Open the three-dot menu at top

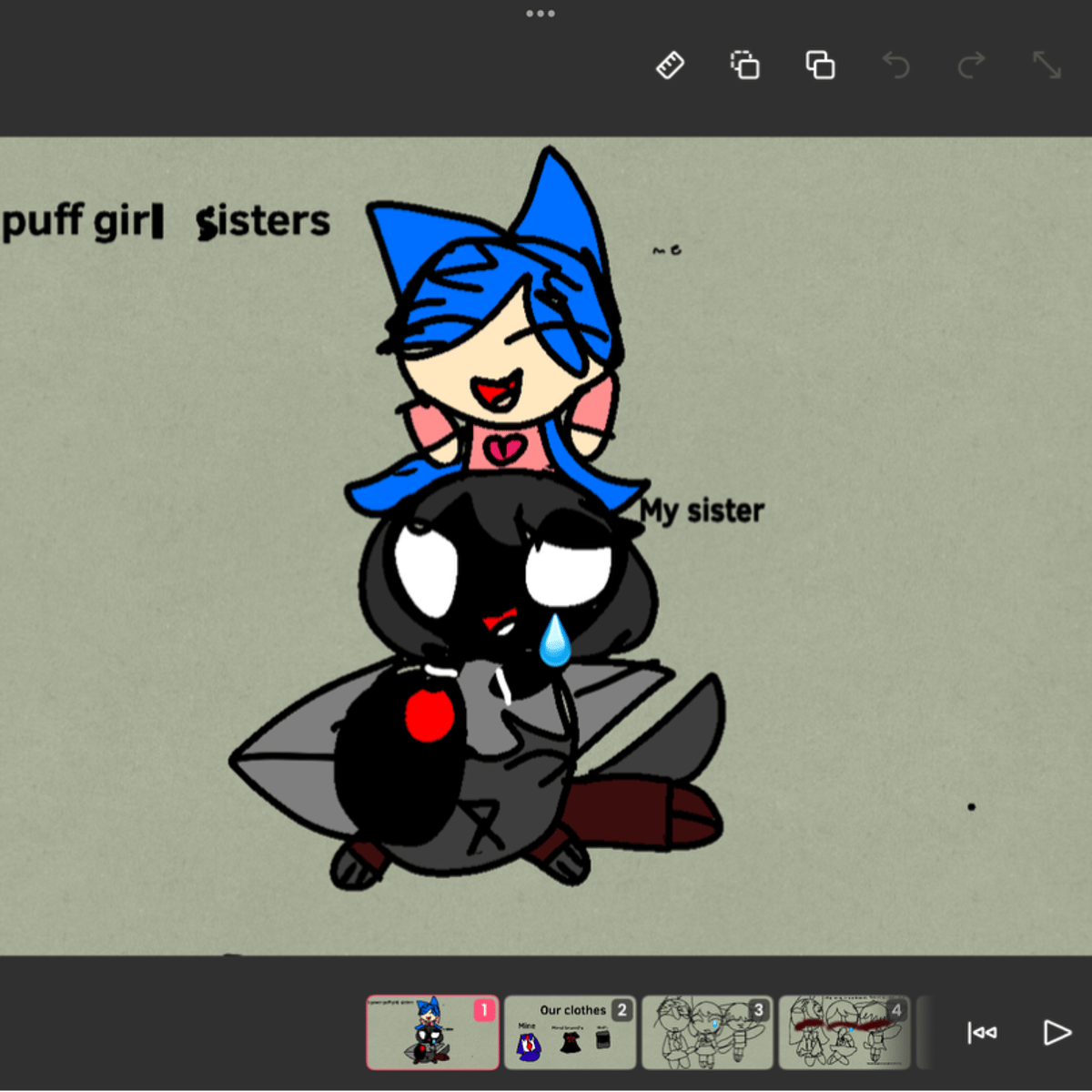point(540,14)
